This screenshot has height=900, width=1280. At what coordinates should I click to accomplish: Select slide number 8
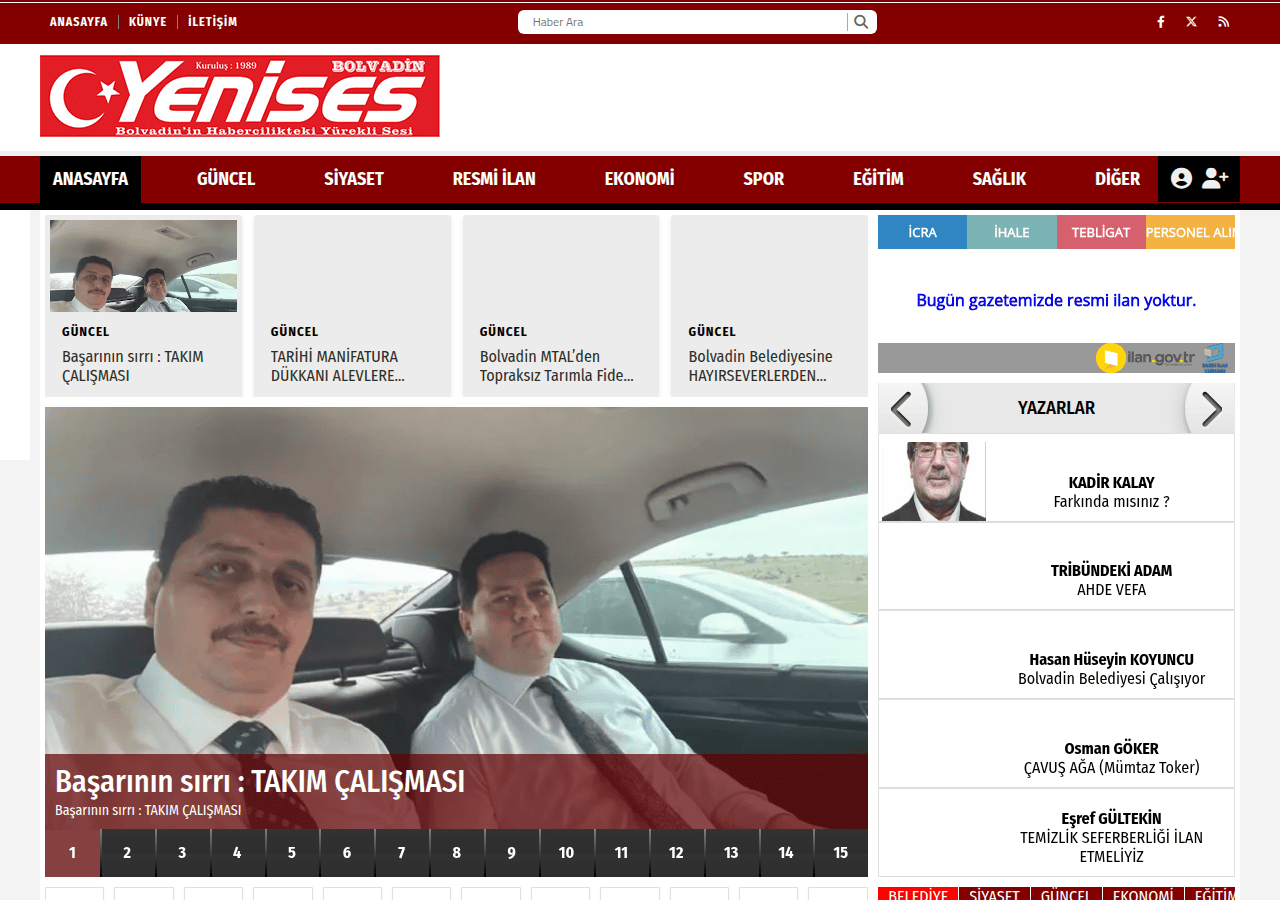pyautogui.click(x=456, y=853)
